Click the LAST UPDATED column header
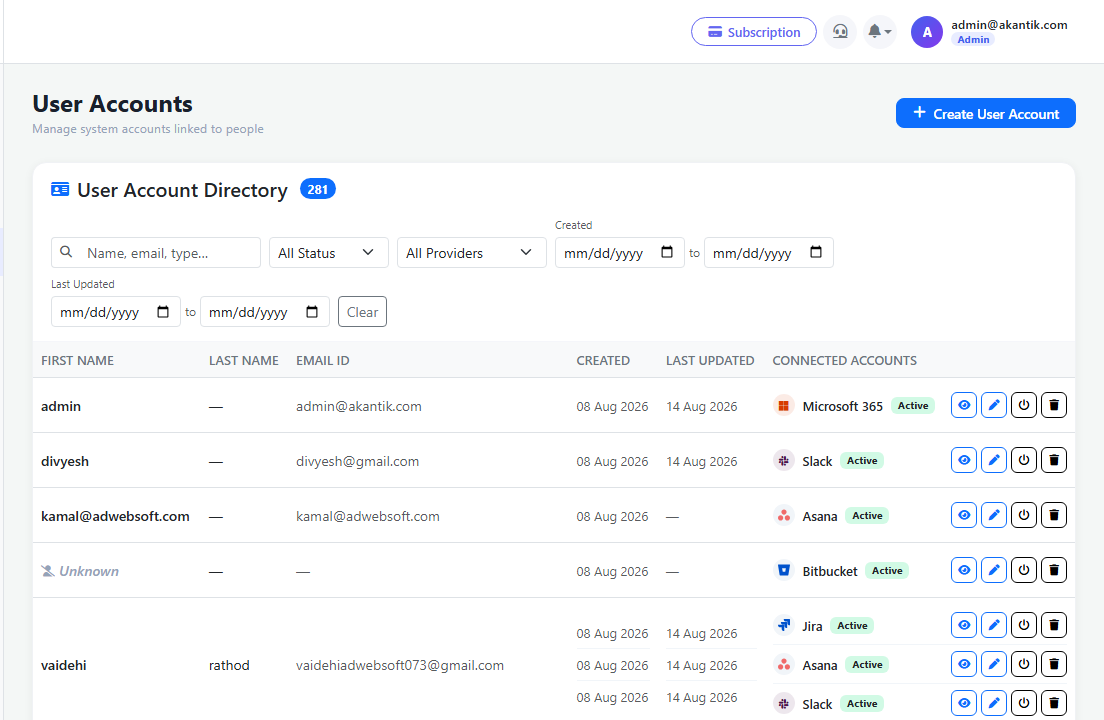Viewport: 1104px width, 720px height. tap(710, 360)
